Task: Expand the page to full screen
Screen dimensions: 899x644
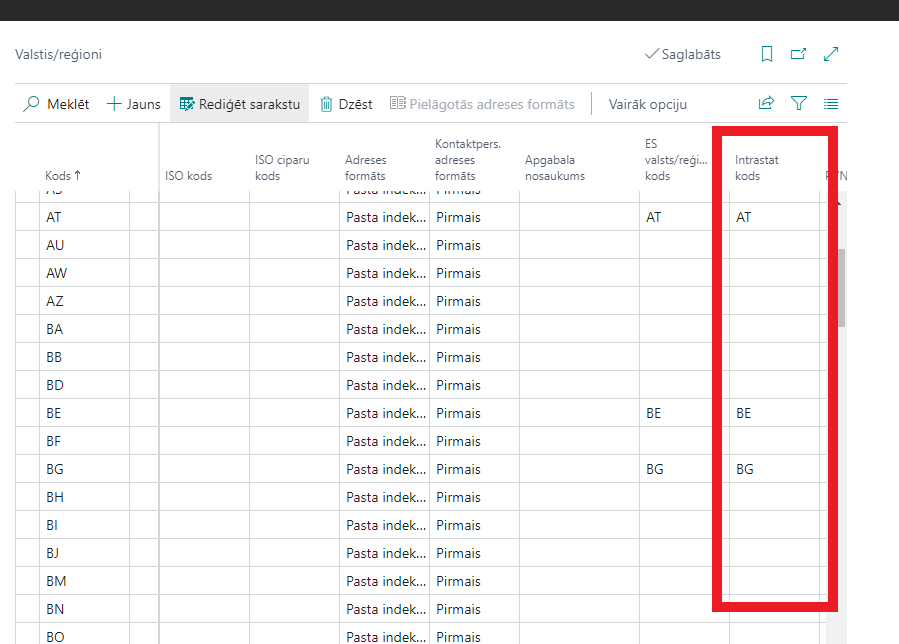Action: pyautogui.click(x=831, y=54)
